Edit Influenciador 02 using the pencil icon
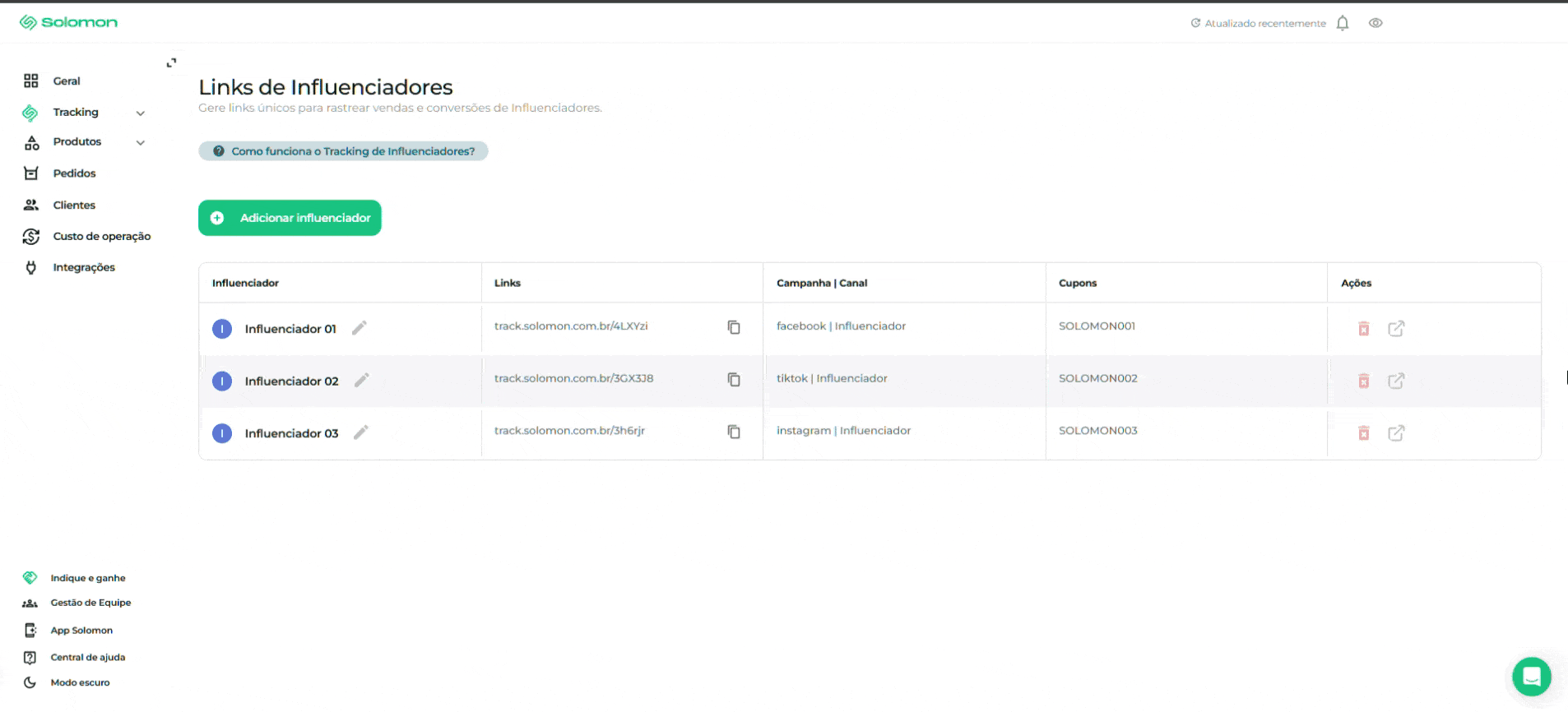The width and height of the screenshot is (1568, 712). (x=361, y=380)
